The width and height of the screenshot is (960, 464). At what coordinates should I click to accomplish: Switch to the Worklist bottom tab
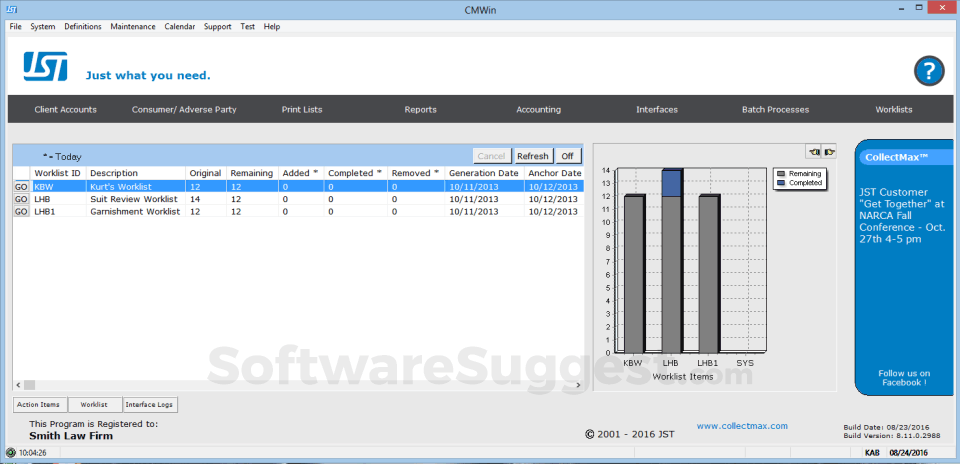tap(94, 405)
